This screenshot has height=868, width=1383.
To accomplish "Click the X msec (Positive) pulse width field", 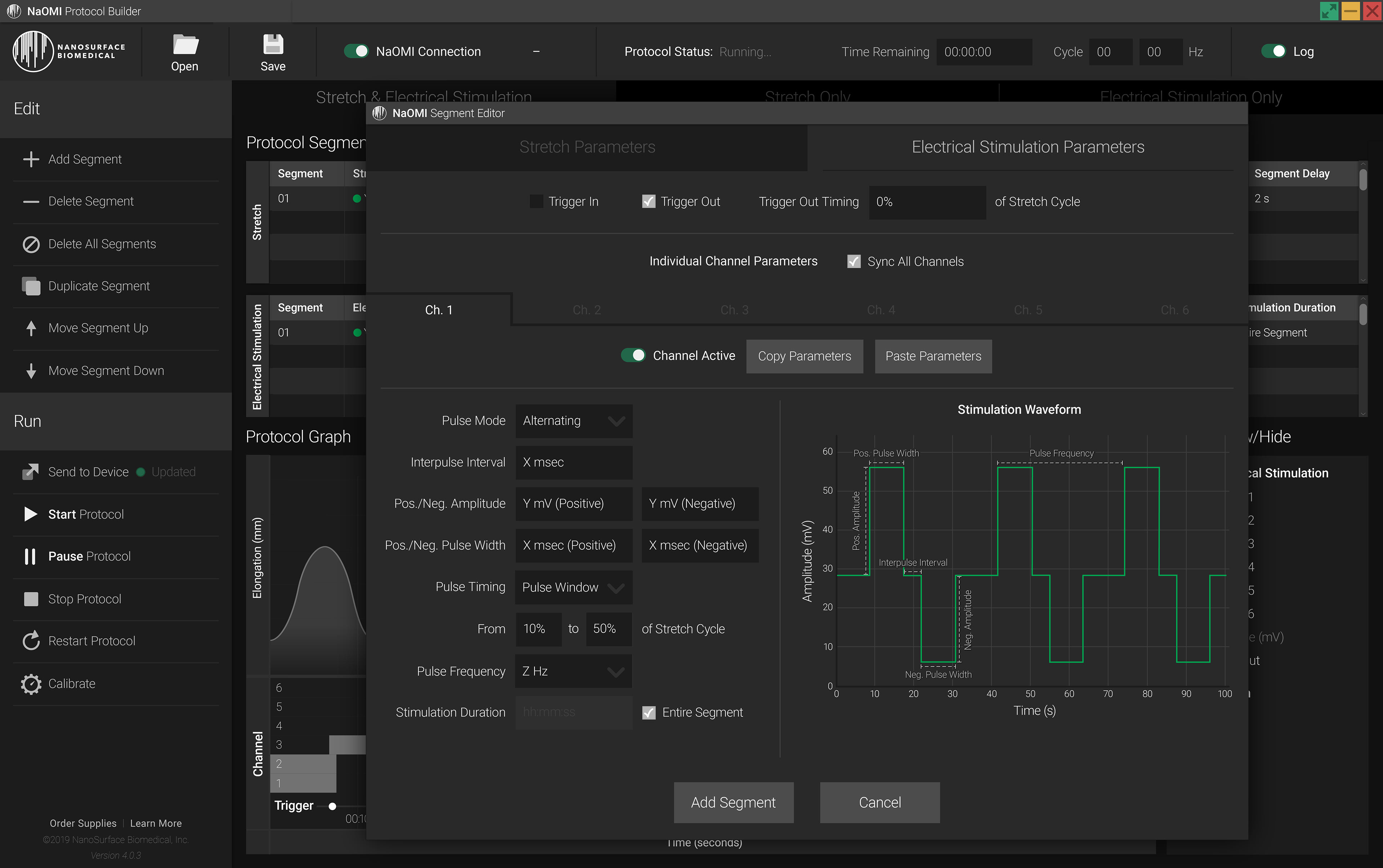I will tap(574, 545).
